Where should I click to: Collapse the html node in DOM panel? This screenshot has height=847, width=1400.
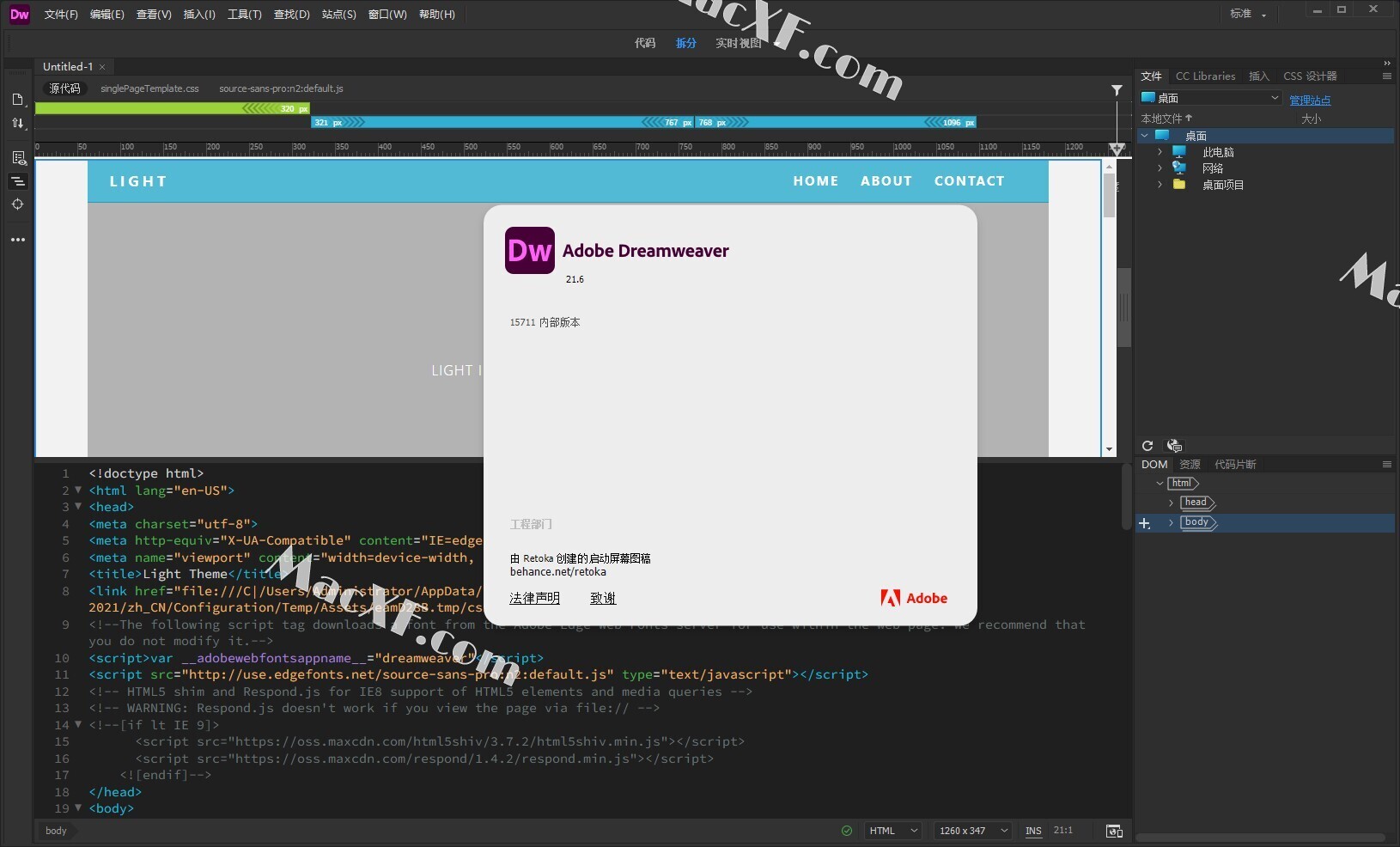(1160, 484)
